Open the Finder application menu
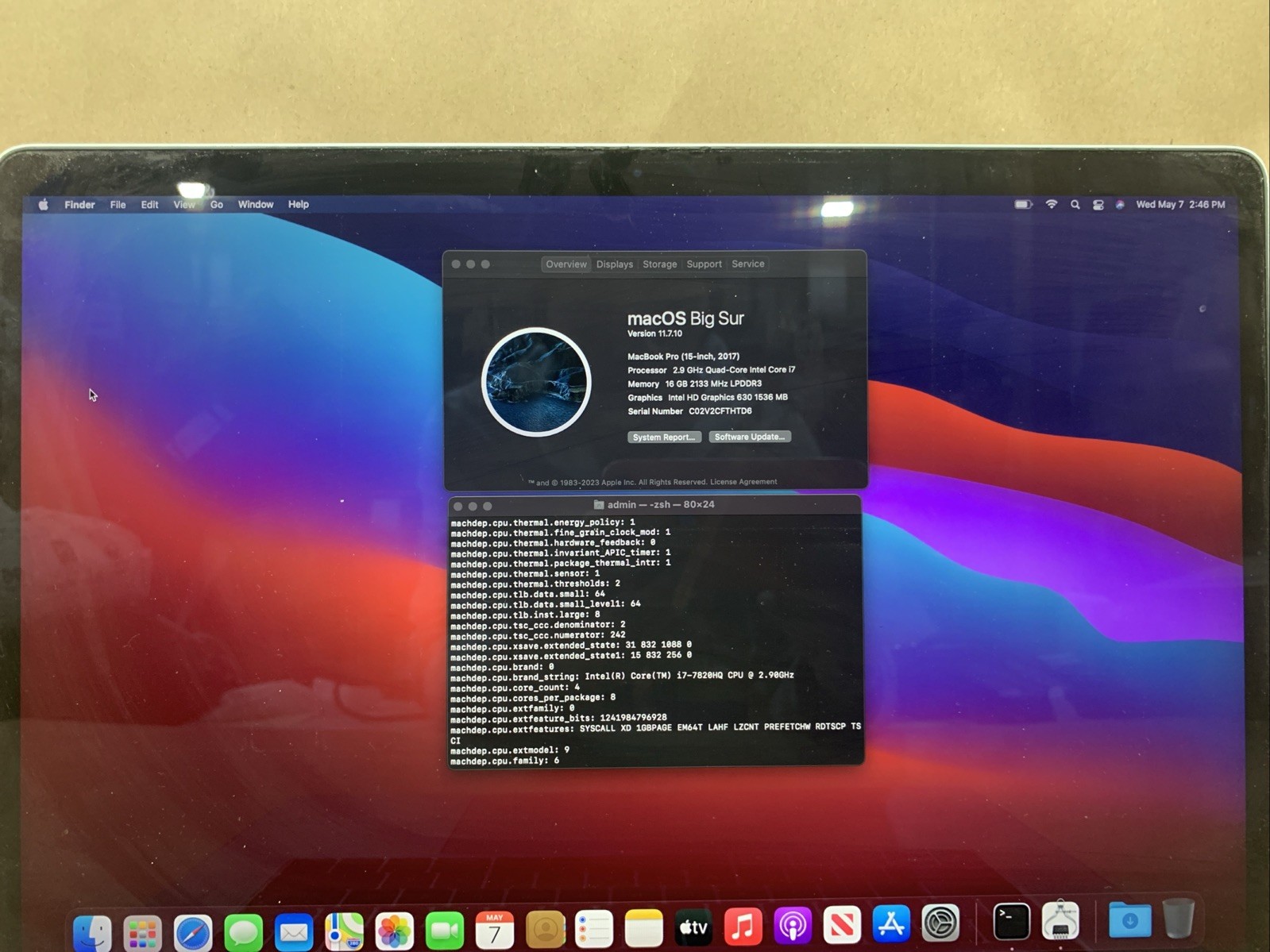Viewport: 1270px width, 952px height. click(x=79, y=205)
